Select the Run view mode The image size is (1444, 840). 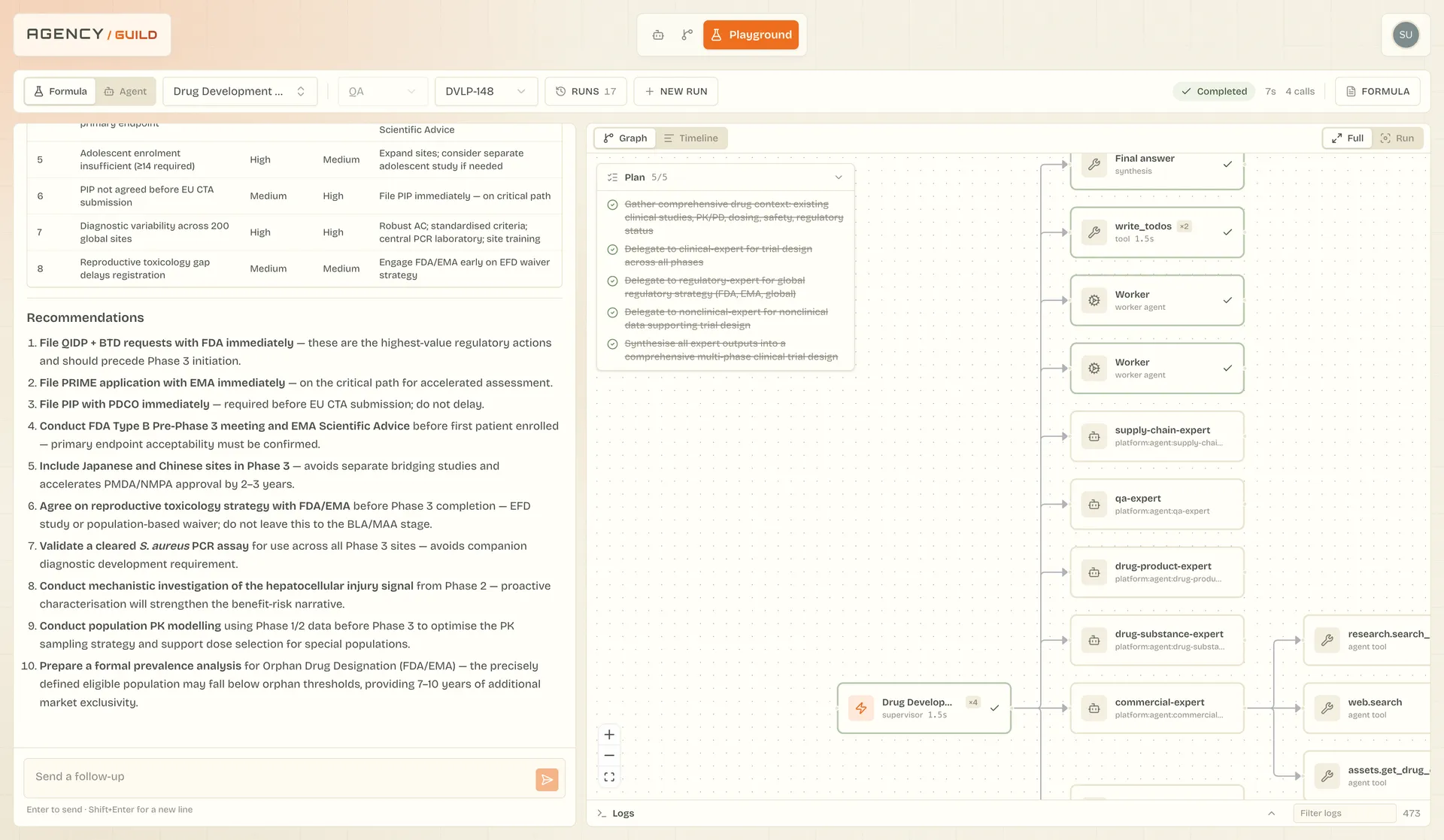point(1397,138)
